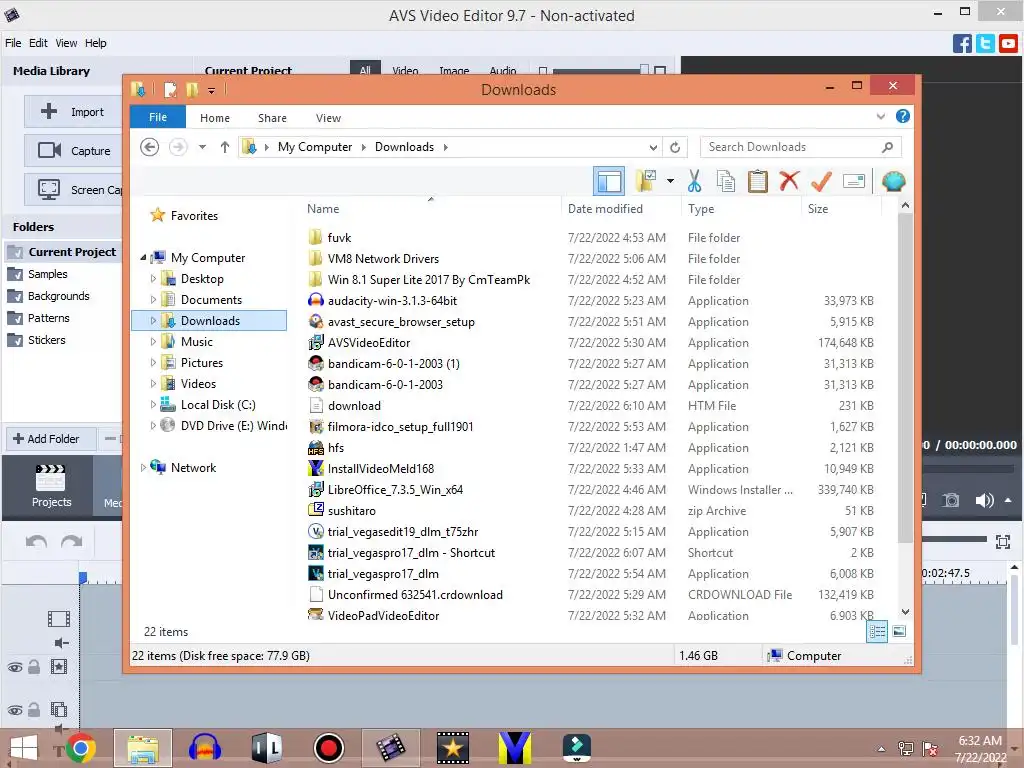Open AVS Facebook icon link
The height and width of the screenshot is (768, 1024).
tap(962, 43)
